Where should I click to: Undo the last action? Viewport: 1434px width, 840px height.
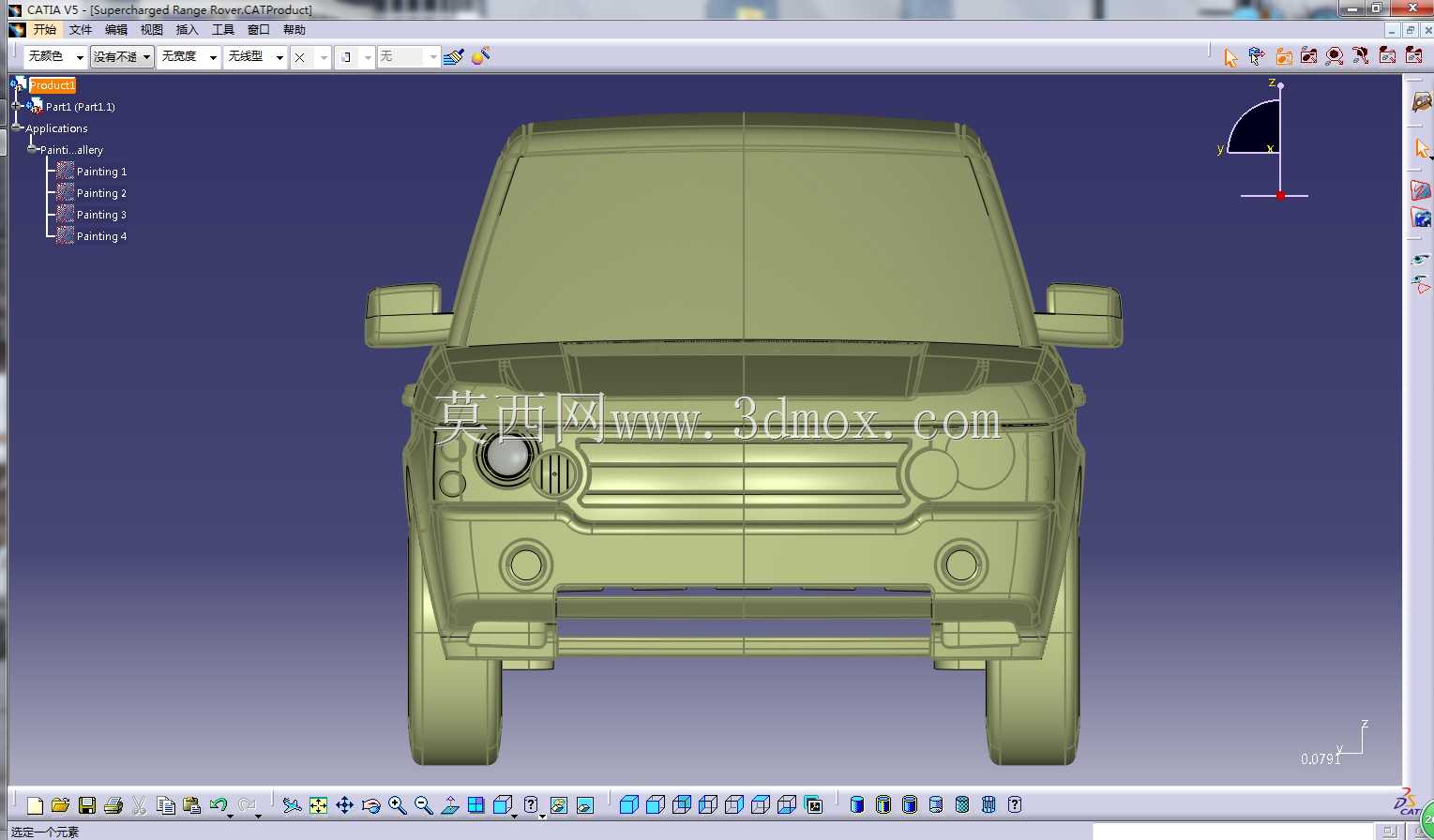tap(219, 805)
